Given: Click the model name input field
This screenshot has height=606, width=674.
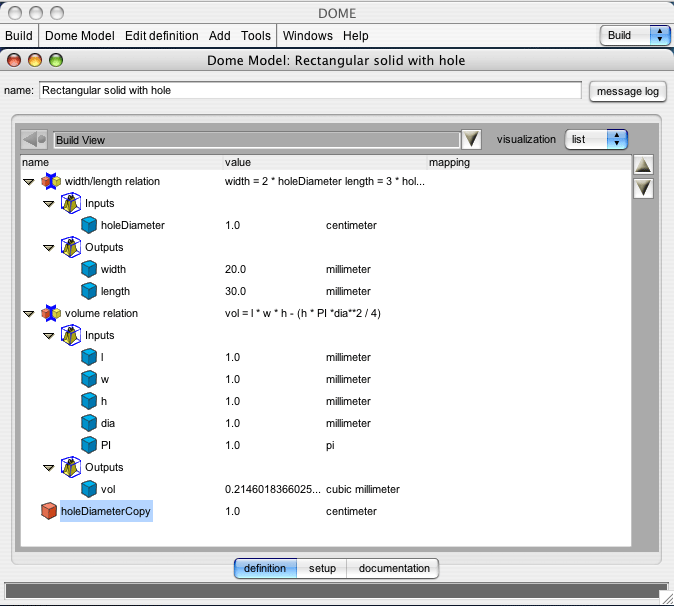Looking at the screenshot, I should click(x=310, y=90).
